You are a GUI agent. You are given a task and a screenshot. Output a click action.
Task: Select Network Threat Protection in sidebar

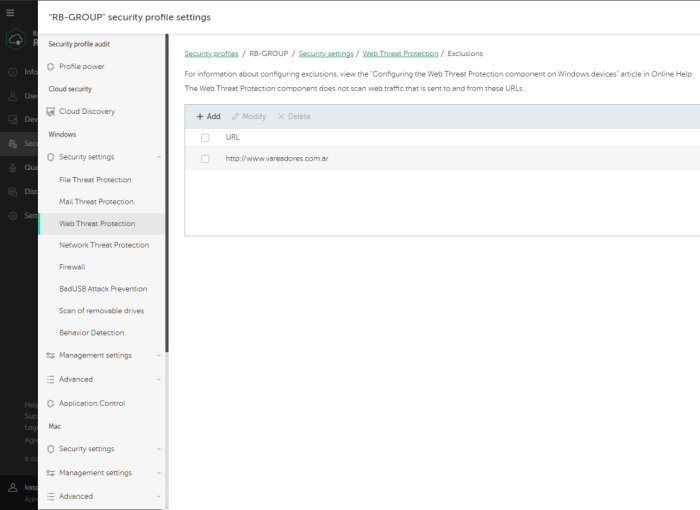[104, 245]
